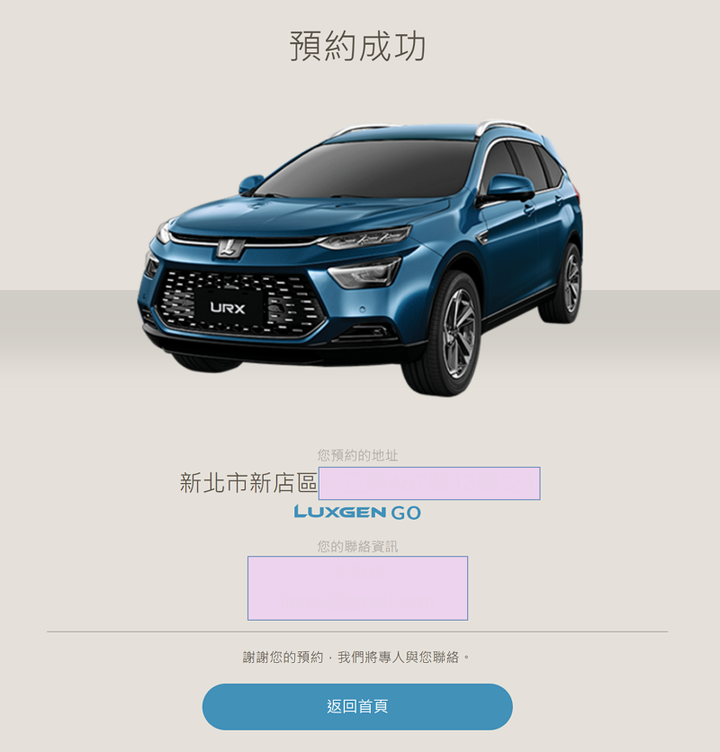Screen dimensions: 720x752
Task: Click the car's upper headlight strip
Action: pos(365,237)
